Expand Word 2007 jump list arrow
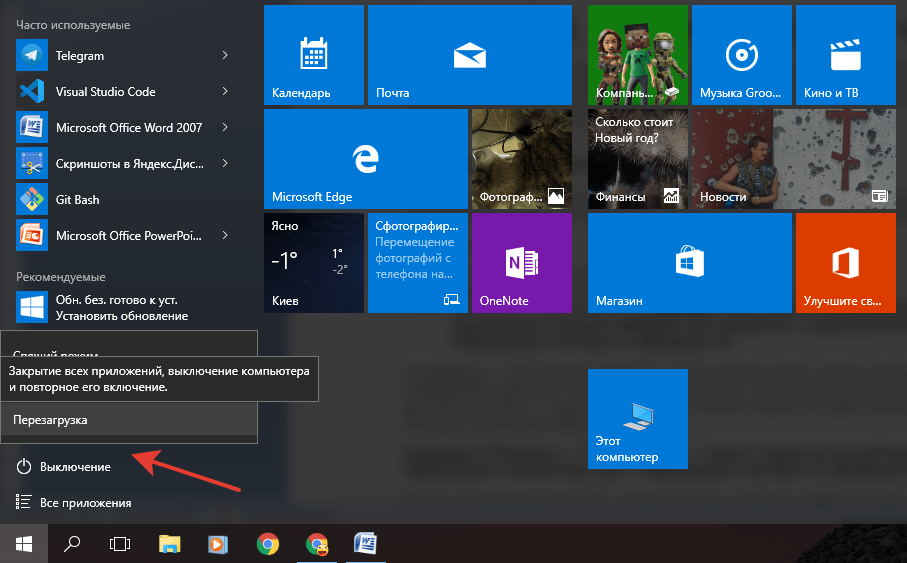 (x=225, y=127)
